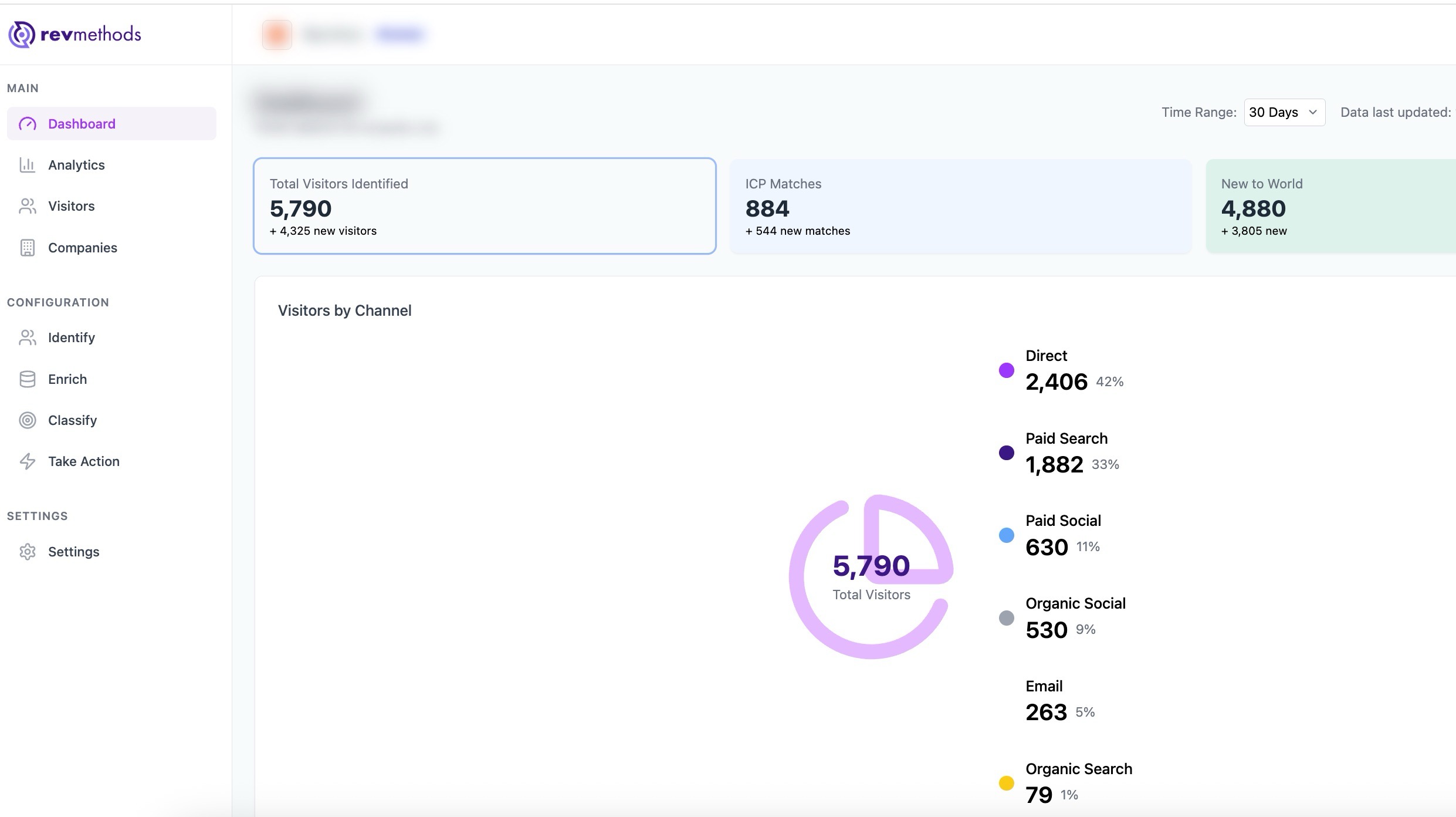Open the Visitors page in sidebar

point(71,206)
